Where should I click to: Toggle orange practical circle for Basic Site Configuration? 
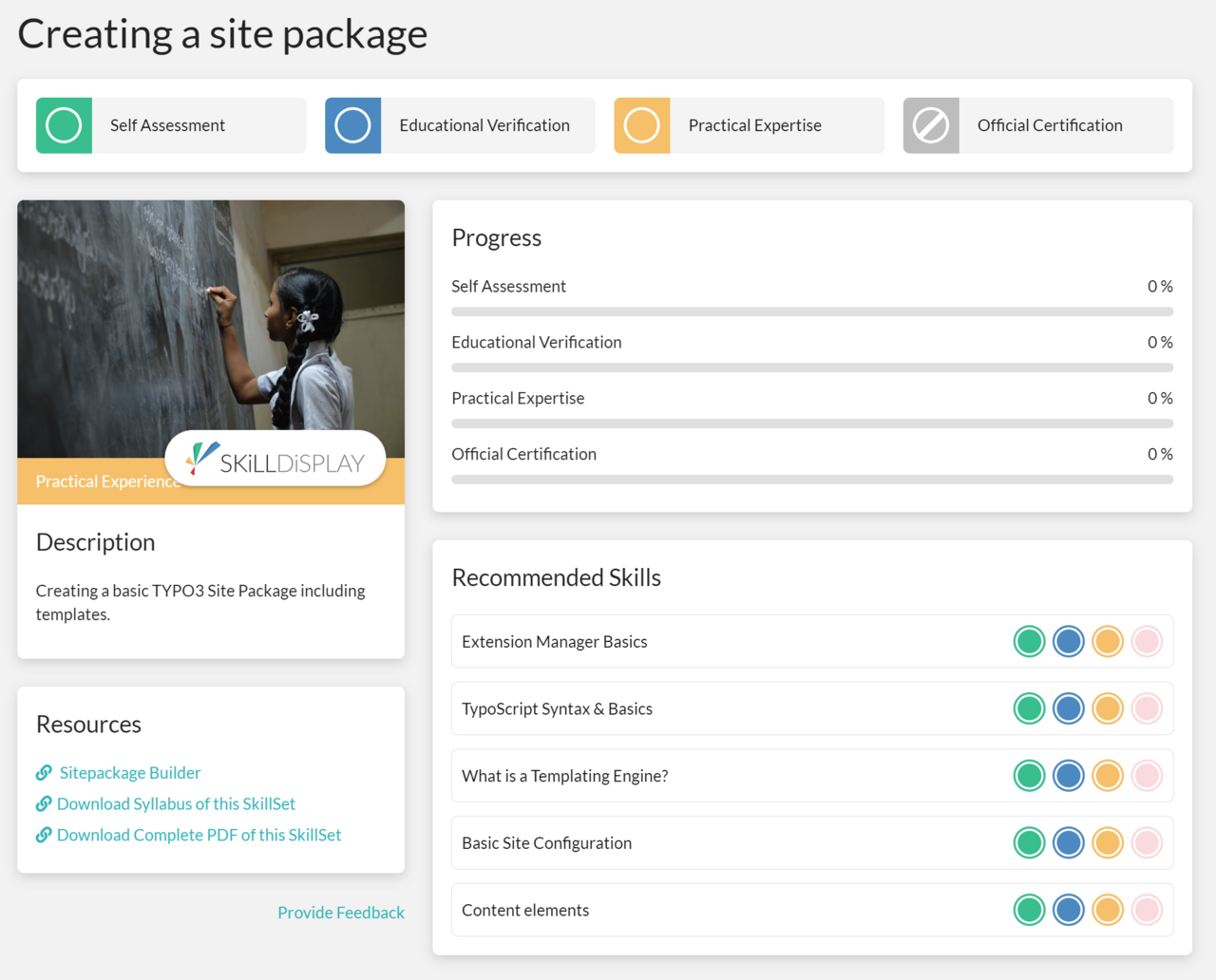(x=1108, y=843)
